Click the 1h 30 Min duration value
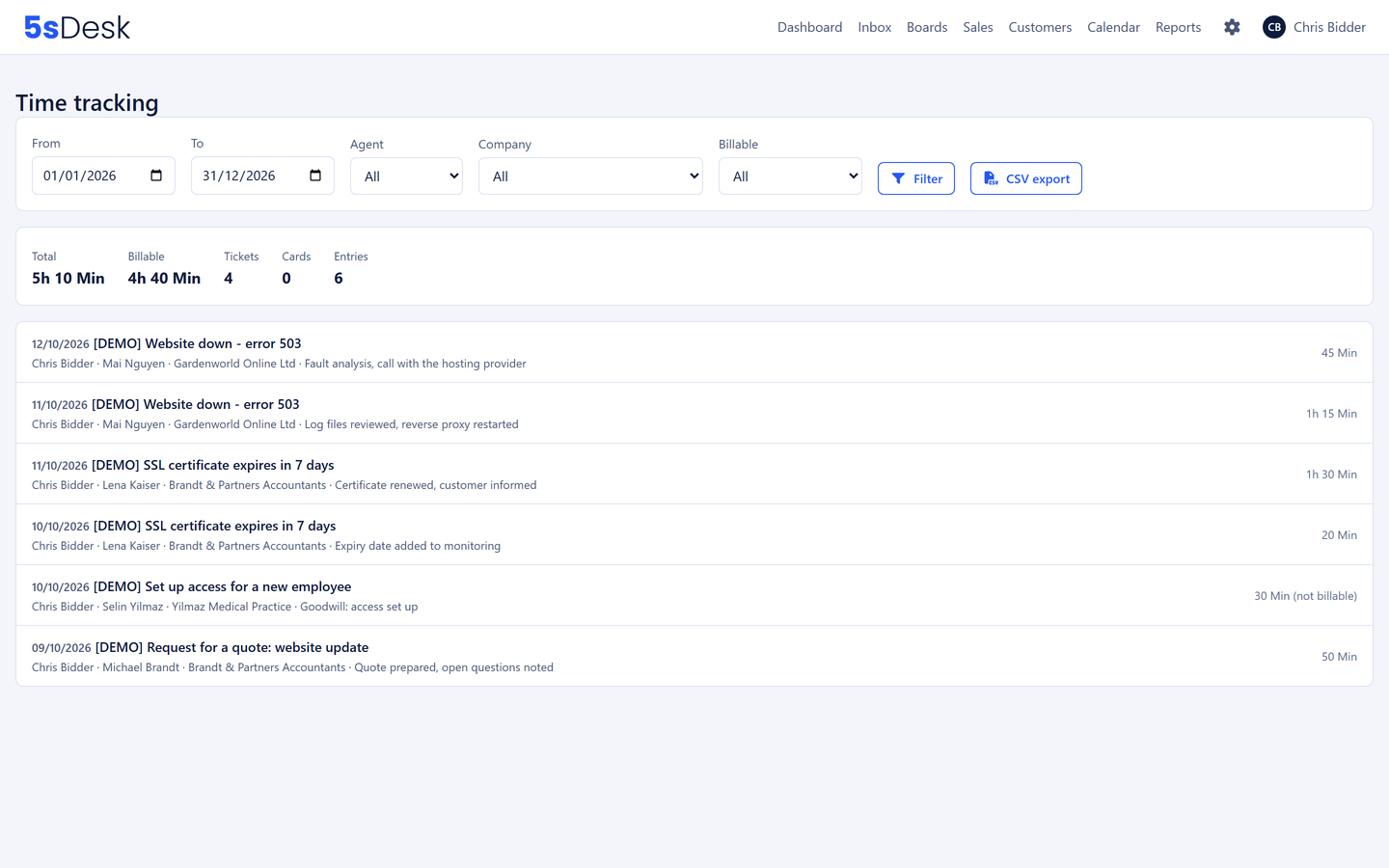Viewport: 1389px width, 868px height. coord(1331,475)
